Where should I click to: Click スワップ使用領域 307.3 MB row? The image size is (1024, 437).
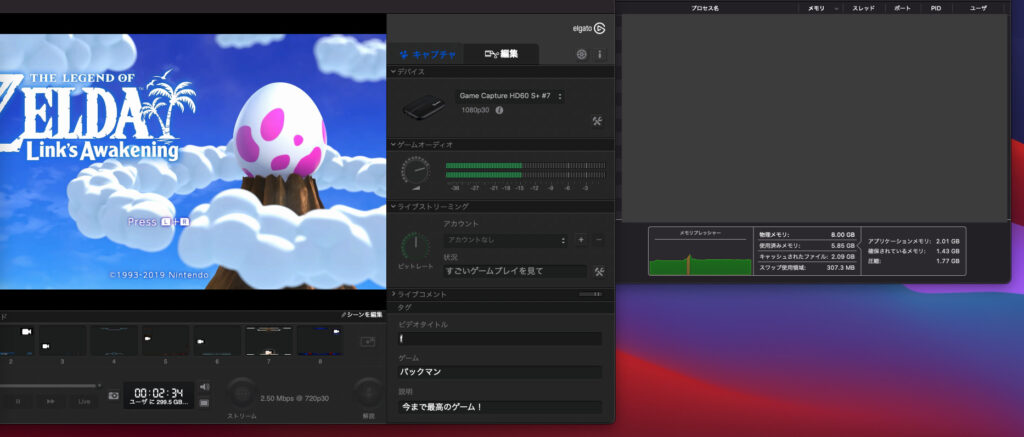point(807,268)
